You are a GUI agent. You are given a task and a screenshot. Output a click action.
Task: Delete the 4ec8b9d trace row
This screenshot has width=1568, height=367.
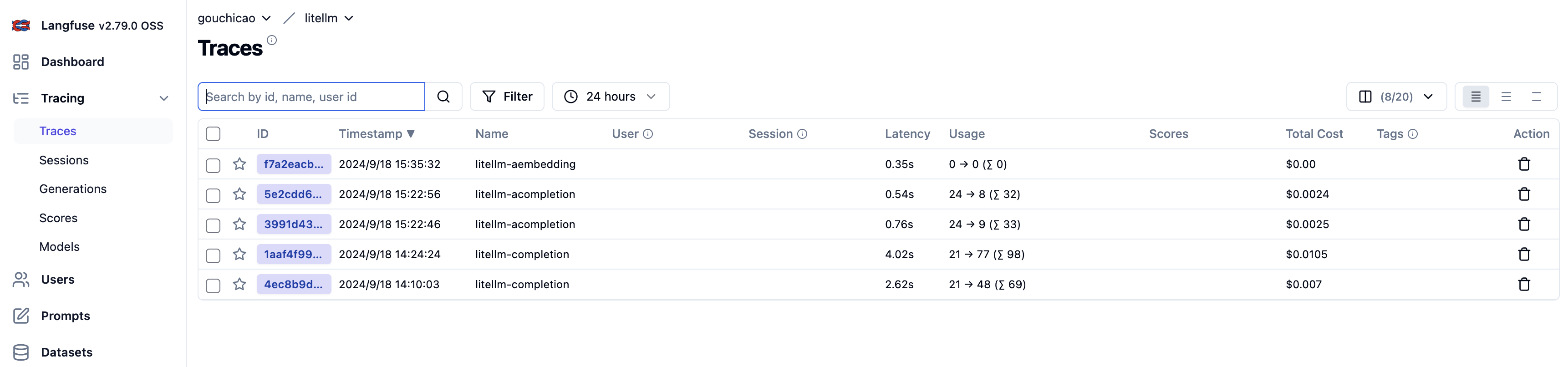coord(1523,284)
